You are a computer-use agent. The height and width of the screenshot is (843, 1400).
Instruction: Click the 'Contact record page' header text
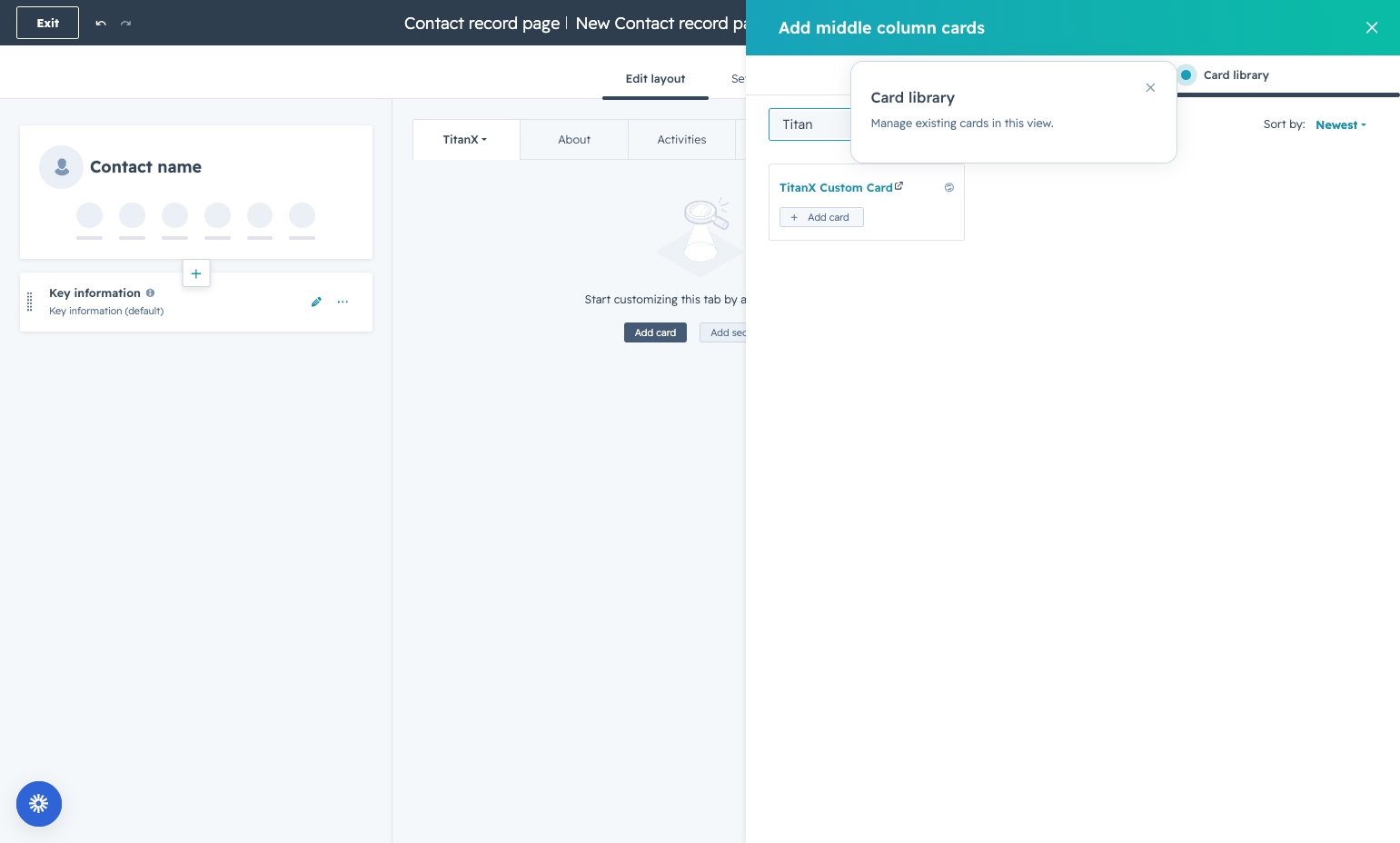(x=482, y=24)
